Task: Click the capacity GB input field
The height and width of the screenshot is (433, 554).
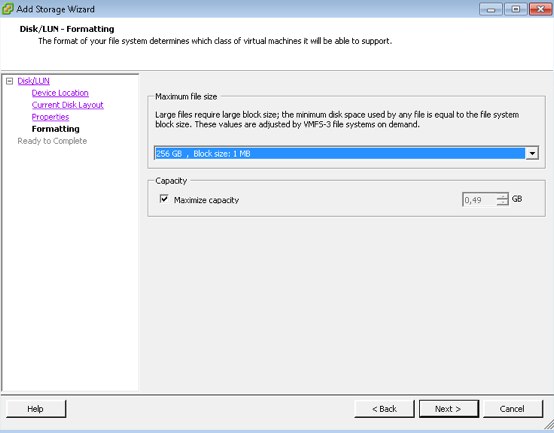Action: click(x=479, y=200)
